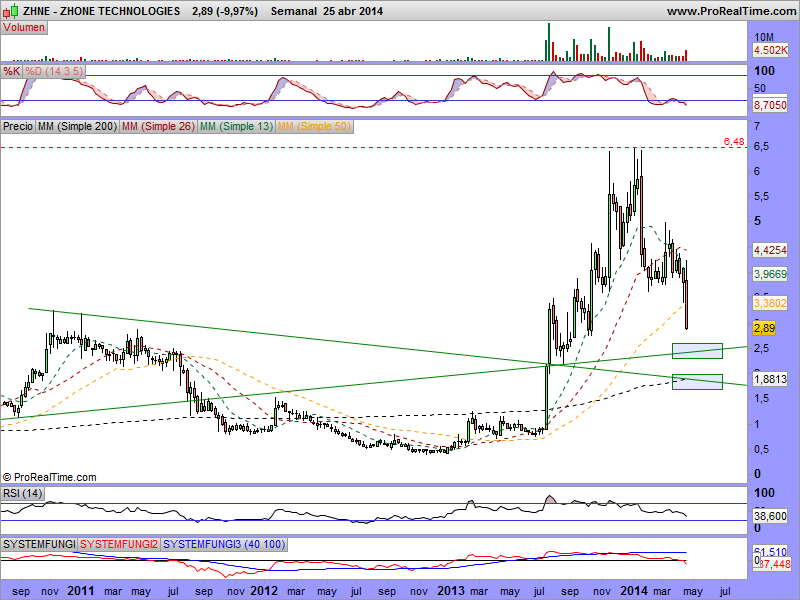Open the %D (14 3 5) indicator label

pyautogui.click(x=54, y=71)
